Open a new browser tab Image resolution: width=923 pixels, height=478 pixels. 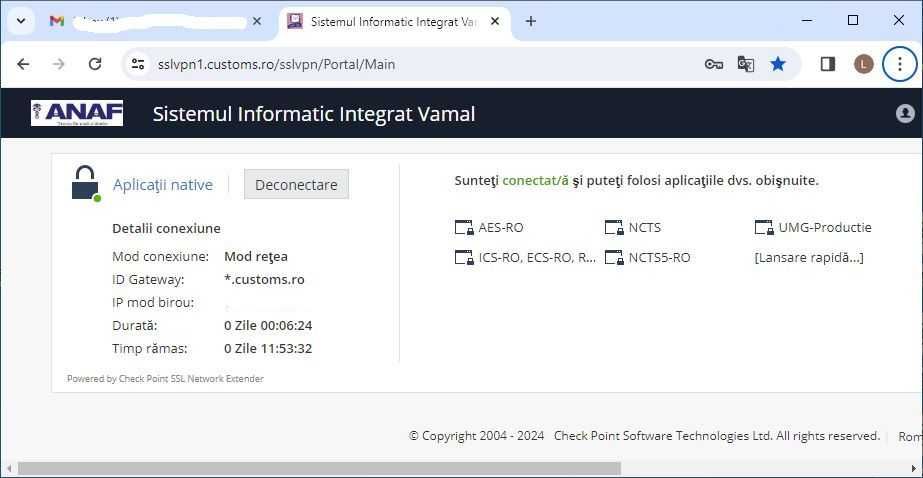531,21
